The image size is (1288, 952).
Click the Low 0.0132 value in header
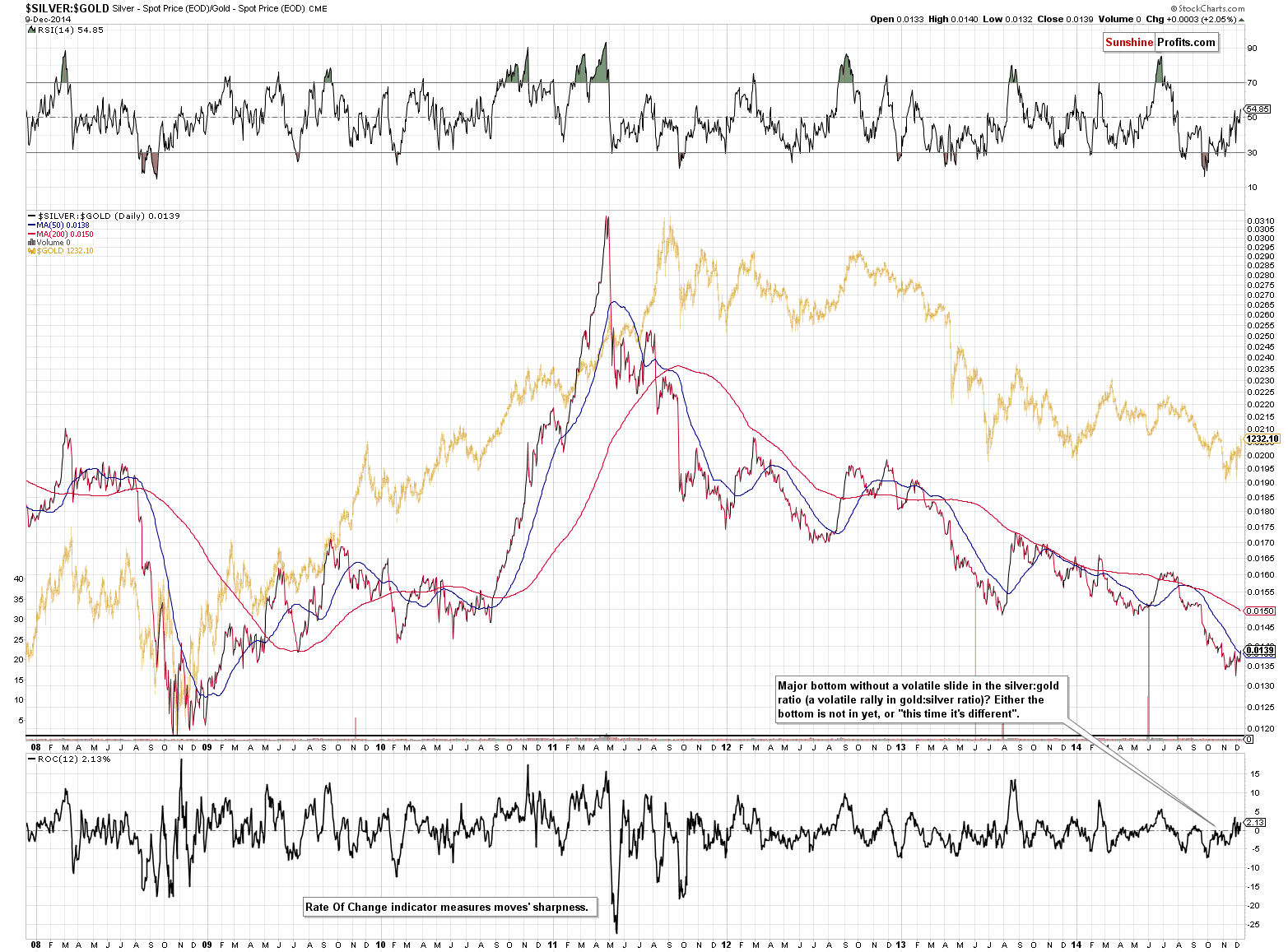1007,19
